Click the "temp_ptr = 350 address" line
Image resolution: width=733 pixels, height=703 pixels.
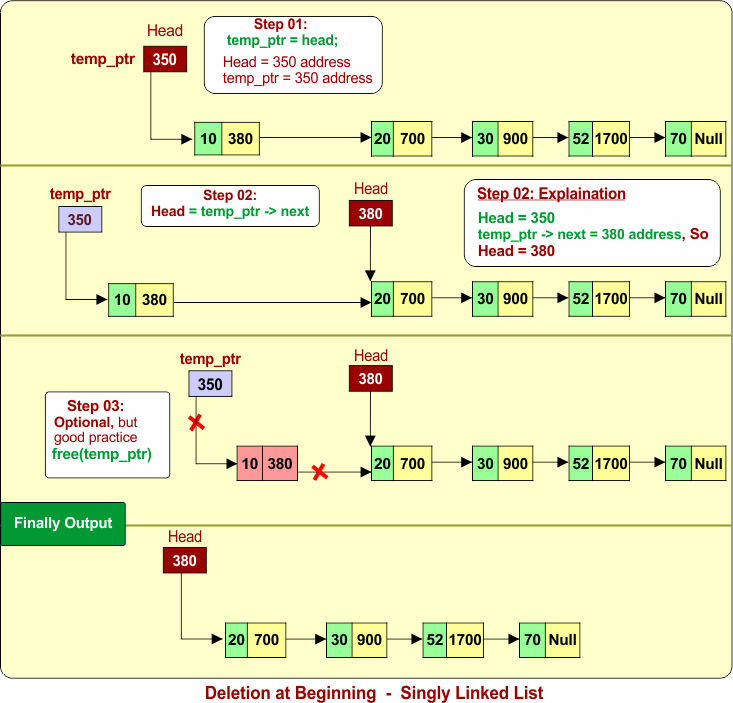(297, 78)
